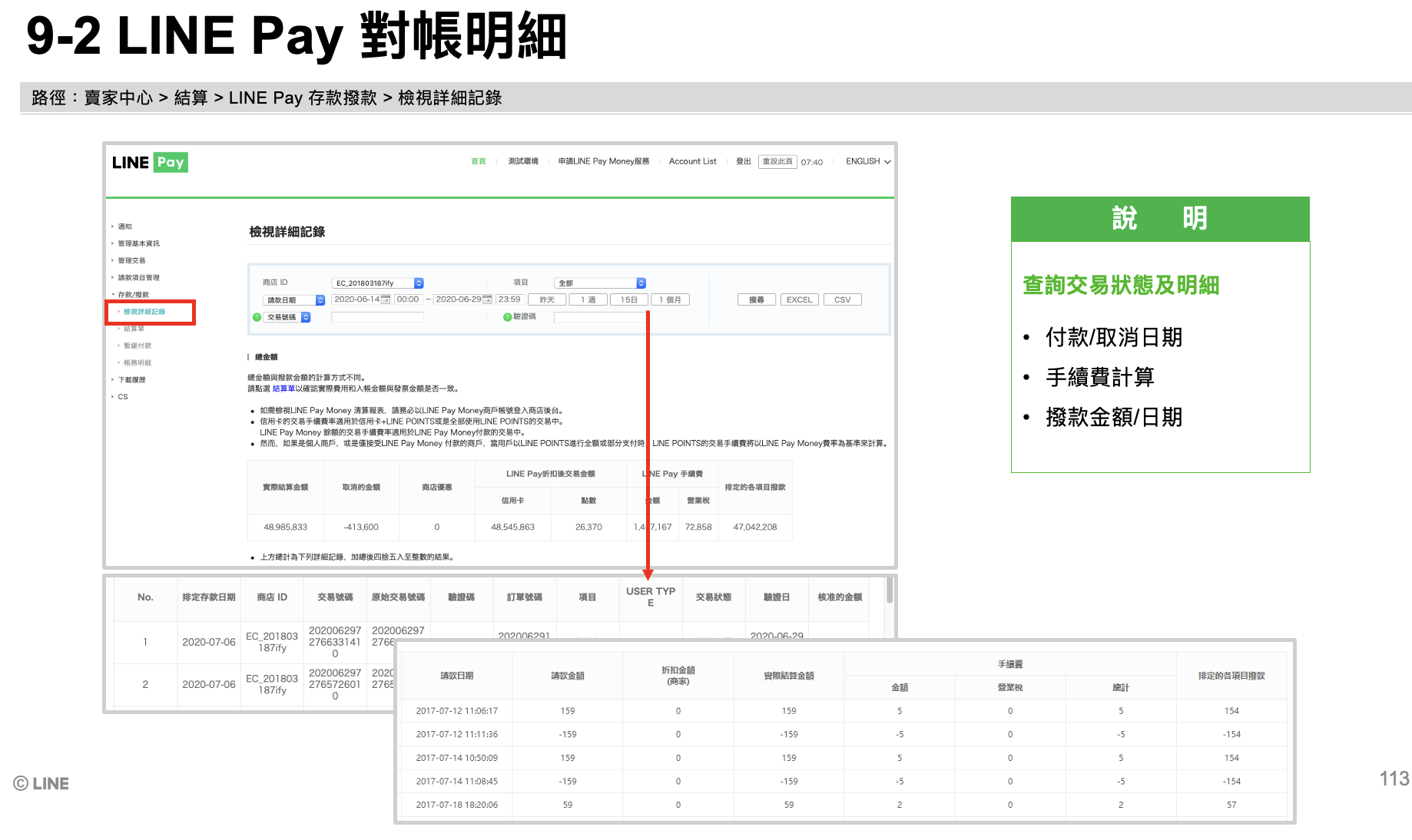Set date range with the 15日 button
Image resolution: width=1412 pixels, height=840 pixels.
pos(629,300)
